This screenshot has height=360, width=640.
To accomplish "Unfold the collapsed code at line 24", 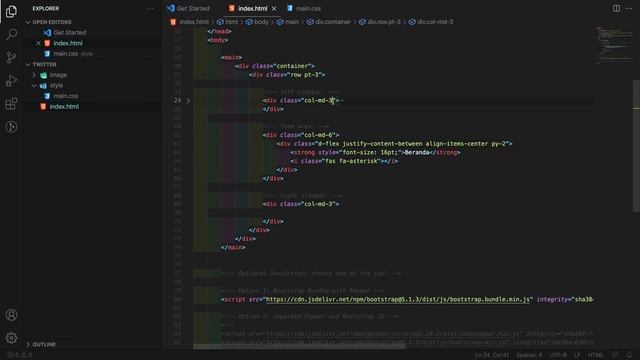I will tap(188, 100).
